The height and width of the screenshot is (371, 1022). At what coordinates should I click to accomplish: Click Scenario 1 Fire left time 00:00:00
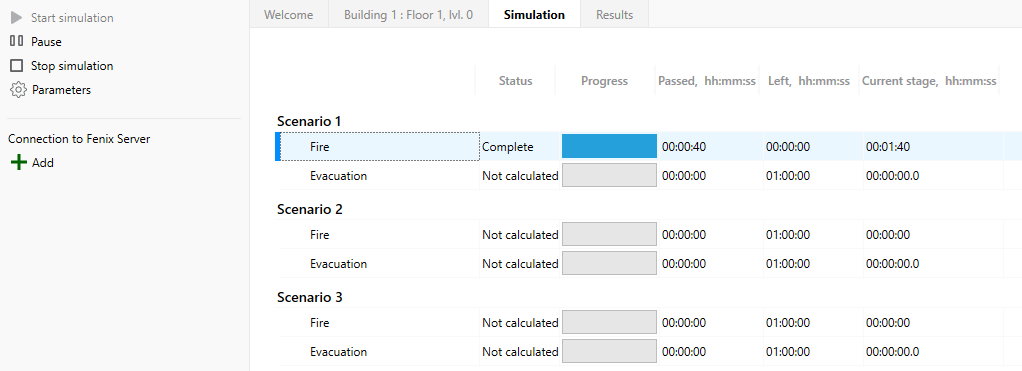788,147
